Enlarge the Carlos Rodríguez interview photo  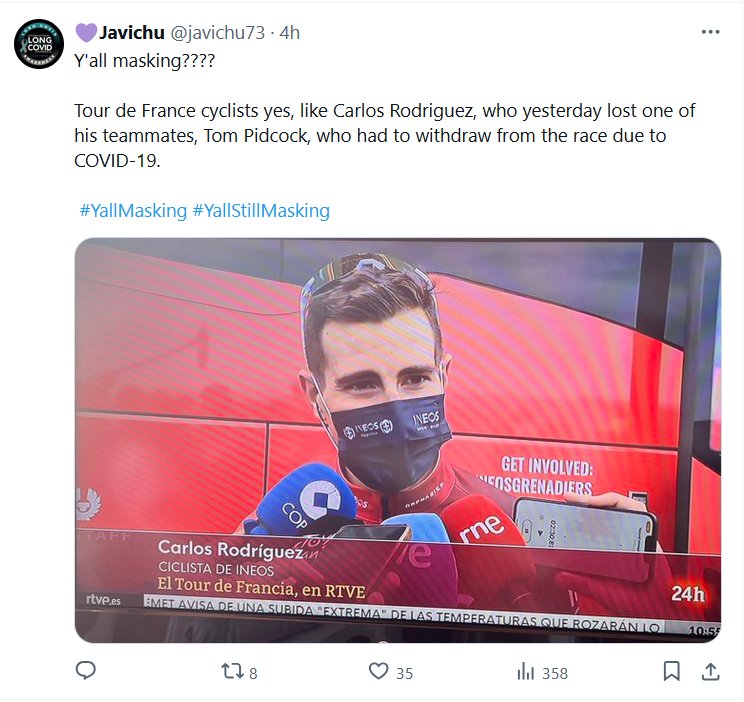click(398, 440)
